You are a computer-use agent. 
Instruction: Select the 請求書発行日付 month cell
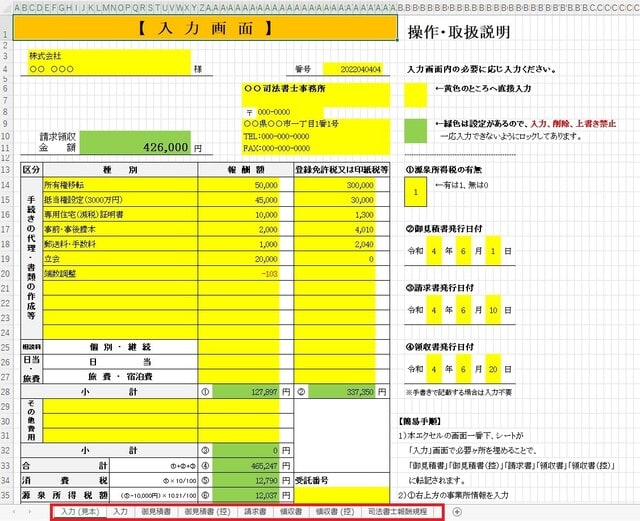[463, 310]
